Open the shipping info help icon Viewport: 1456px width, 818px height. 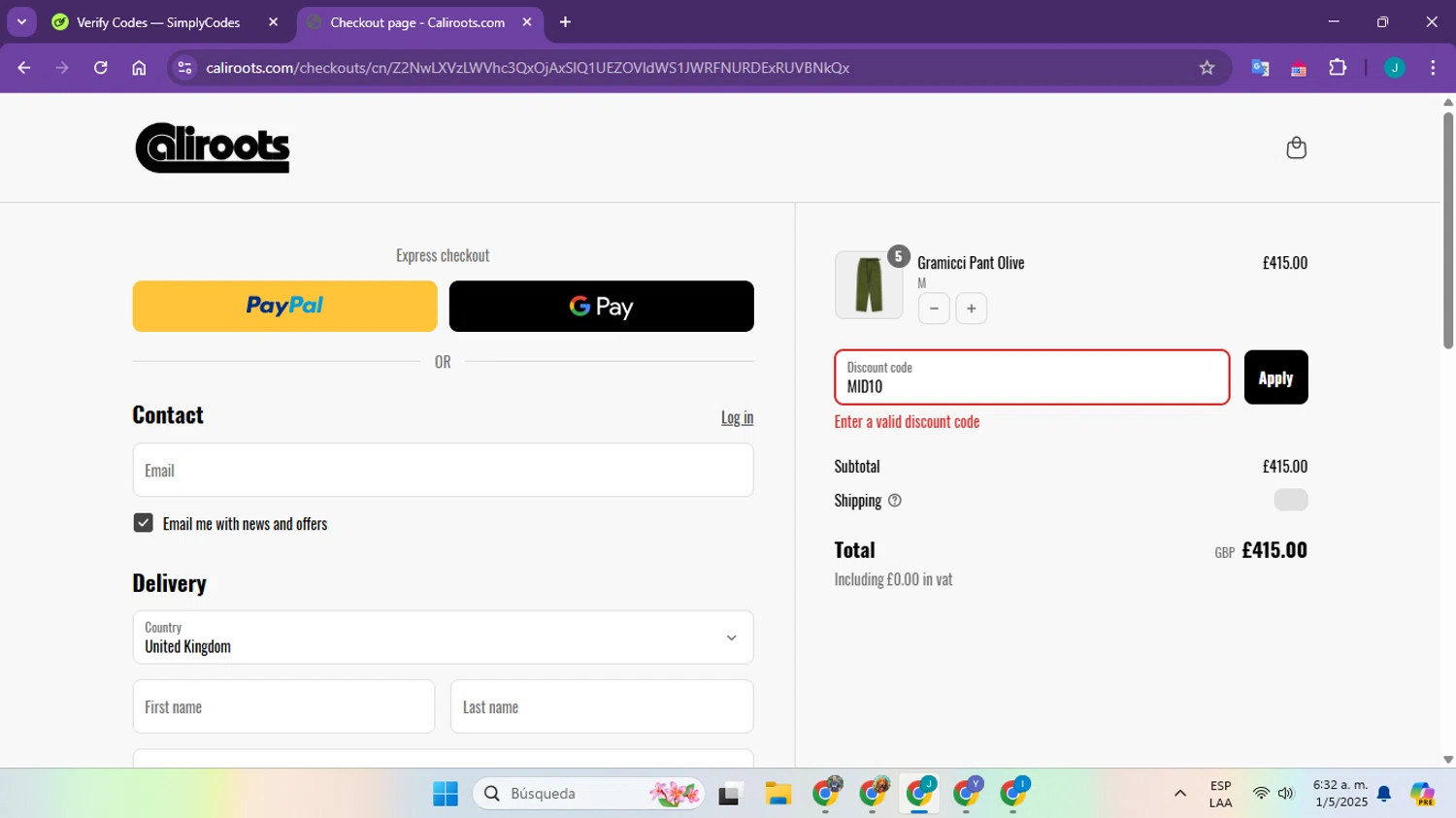coord(895,501)
